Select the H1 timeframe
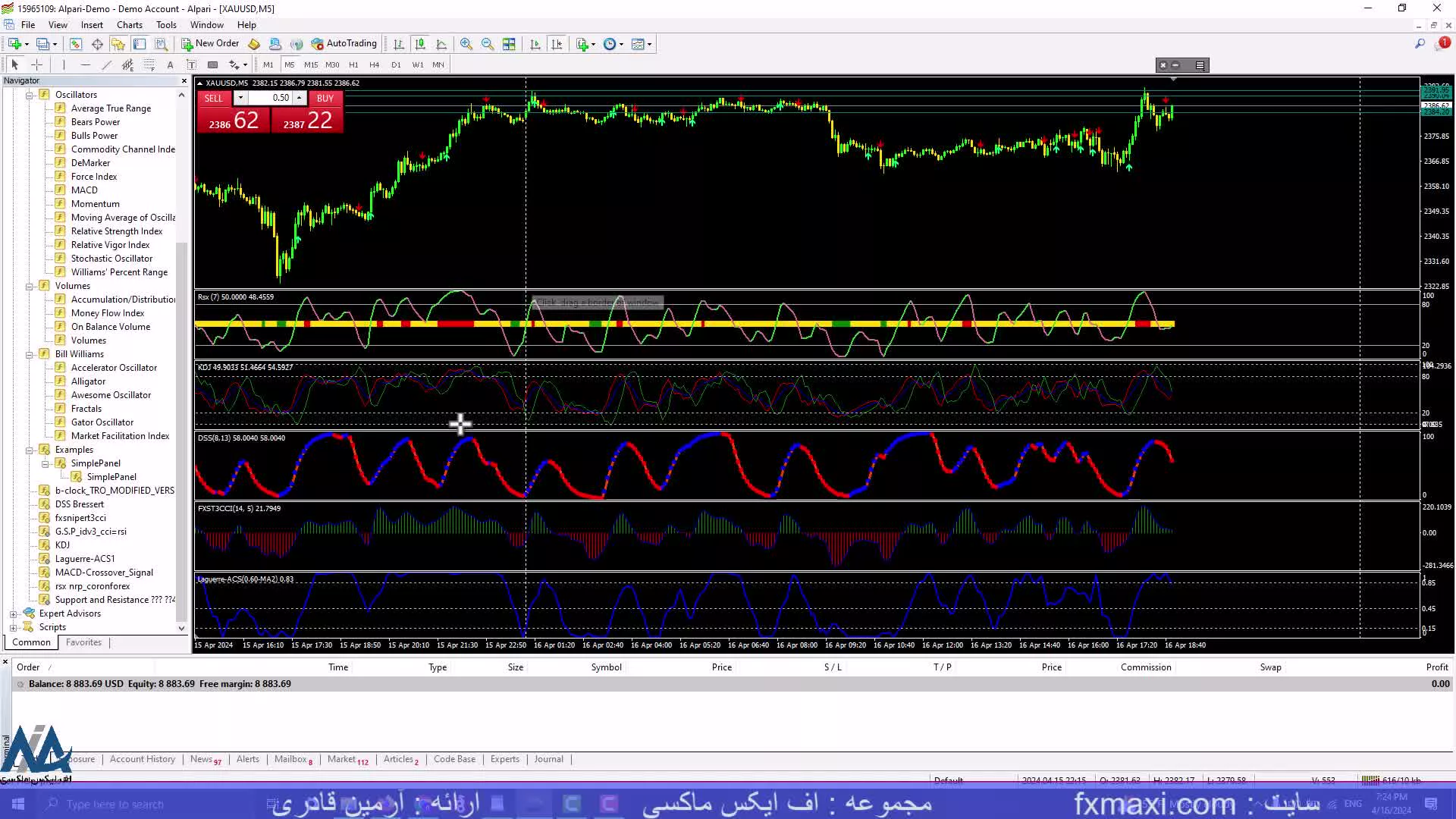The width and height of the screenshot is (1456, 819). pos(353,64)
